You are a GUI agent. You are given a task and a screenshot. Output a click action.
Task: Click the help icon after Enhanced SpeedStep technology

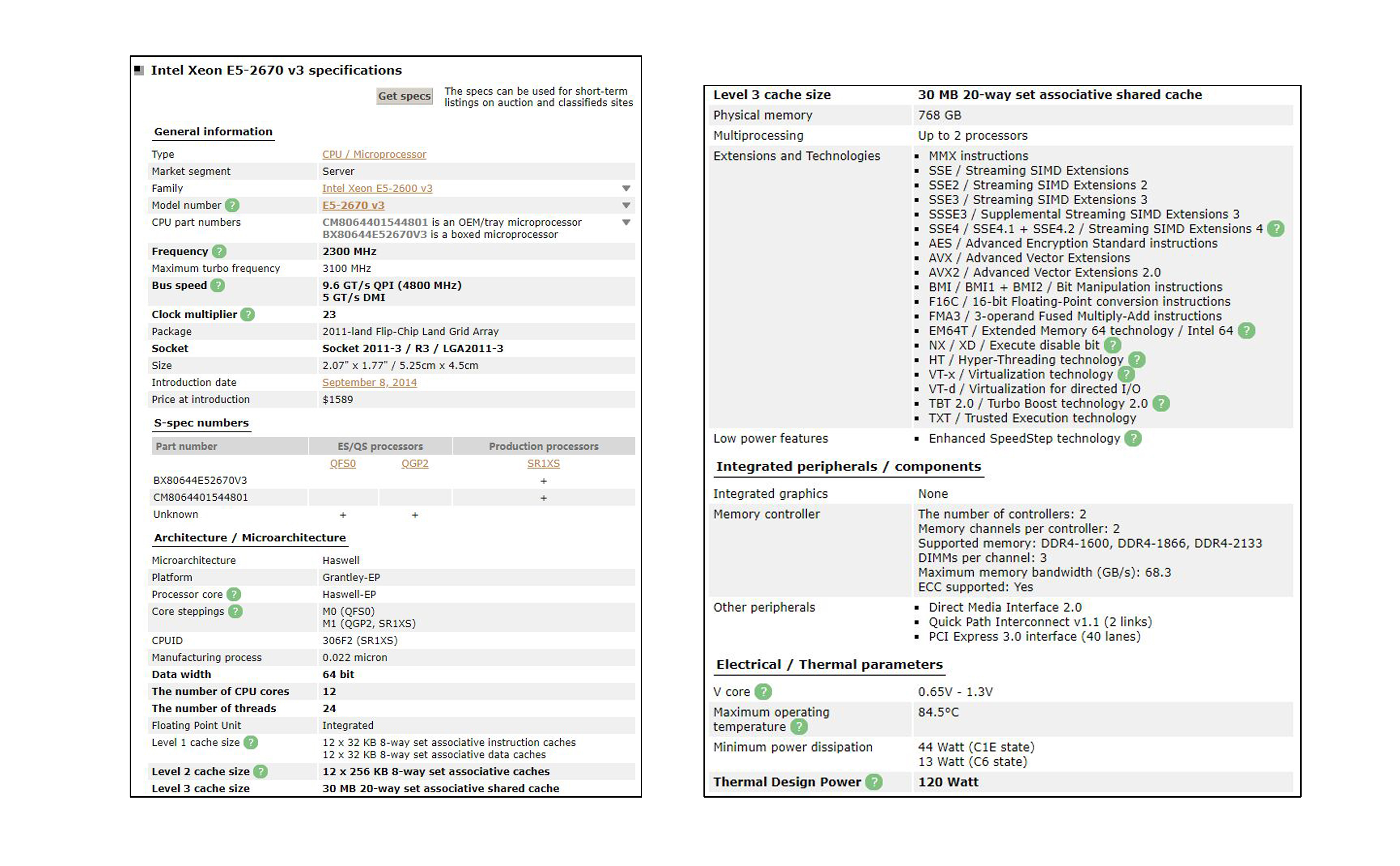(x=1133, y=438)
